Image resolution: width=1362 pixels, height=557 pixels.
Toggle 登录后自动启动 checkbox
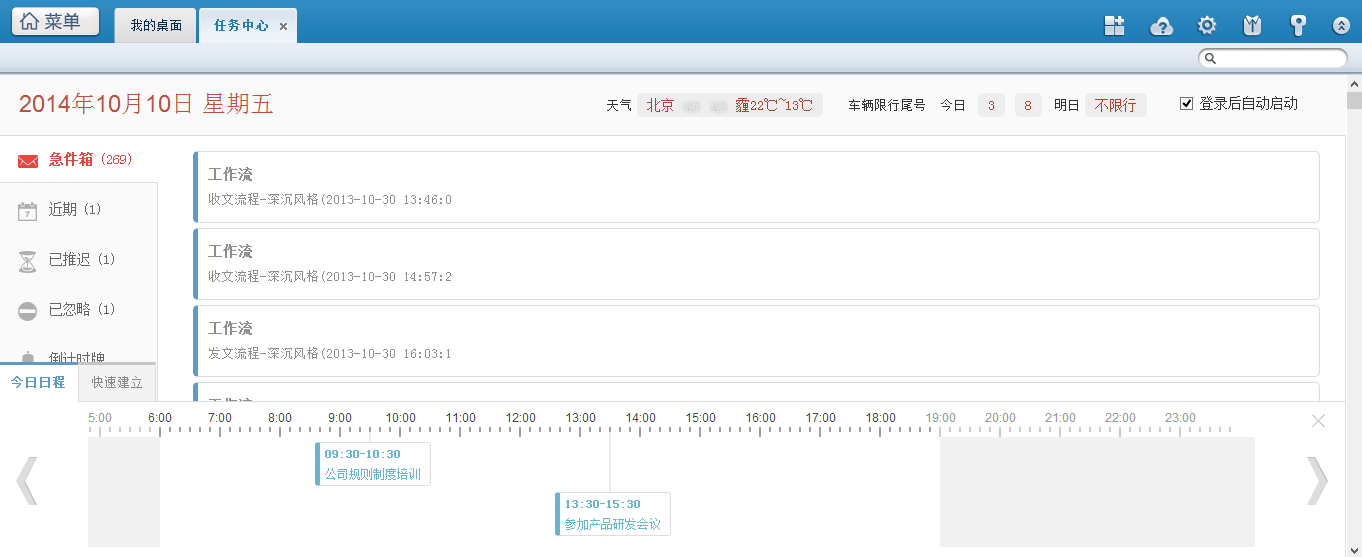point(1187,103)
